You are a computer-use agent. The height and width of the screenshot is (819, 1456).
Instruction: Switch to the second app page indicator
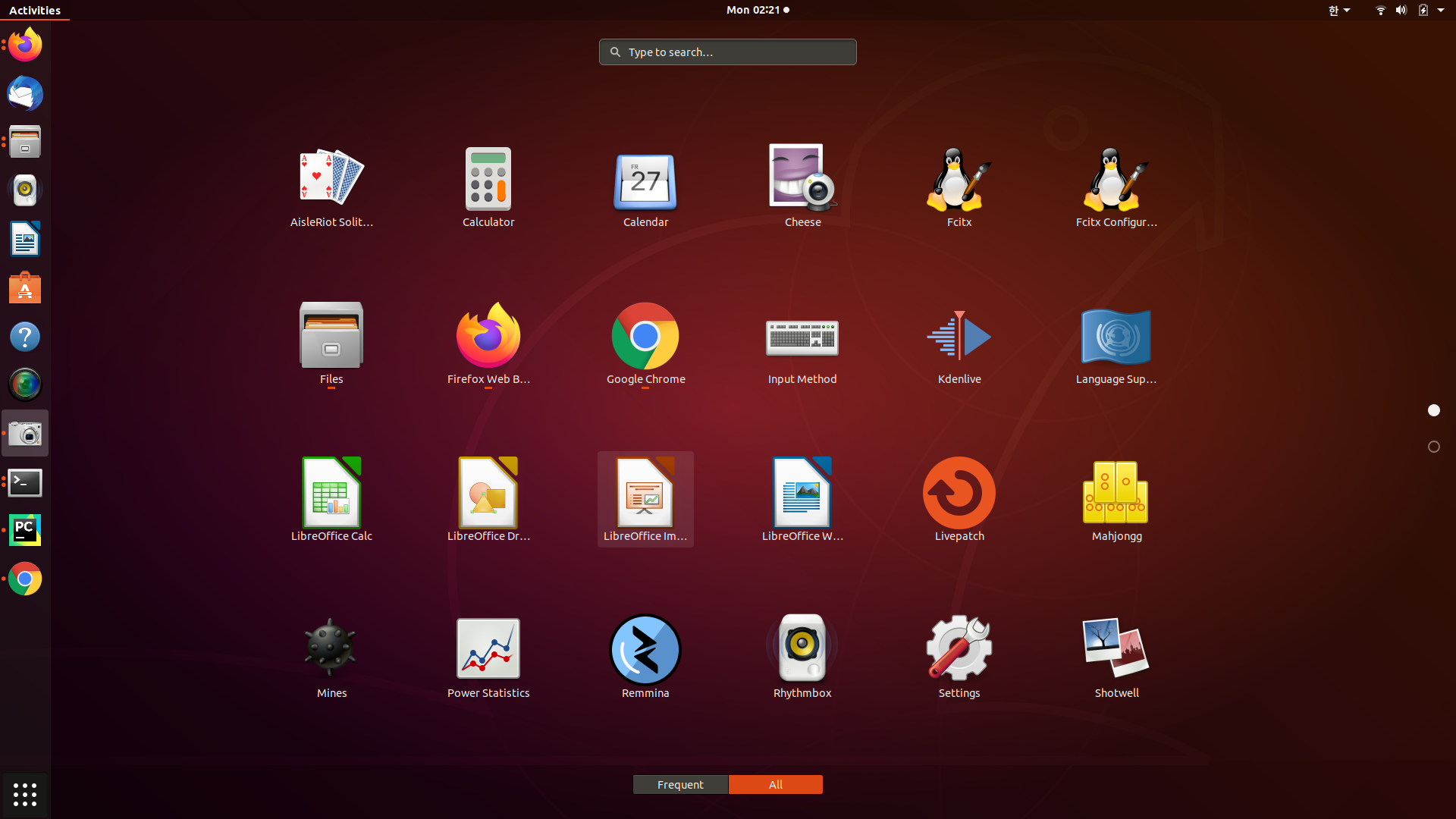[x=1433, y=447]
